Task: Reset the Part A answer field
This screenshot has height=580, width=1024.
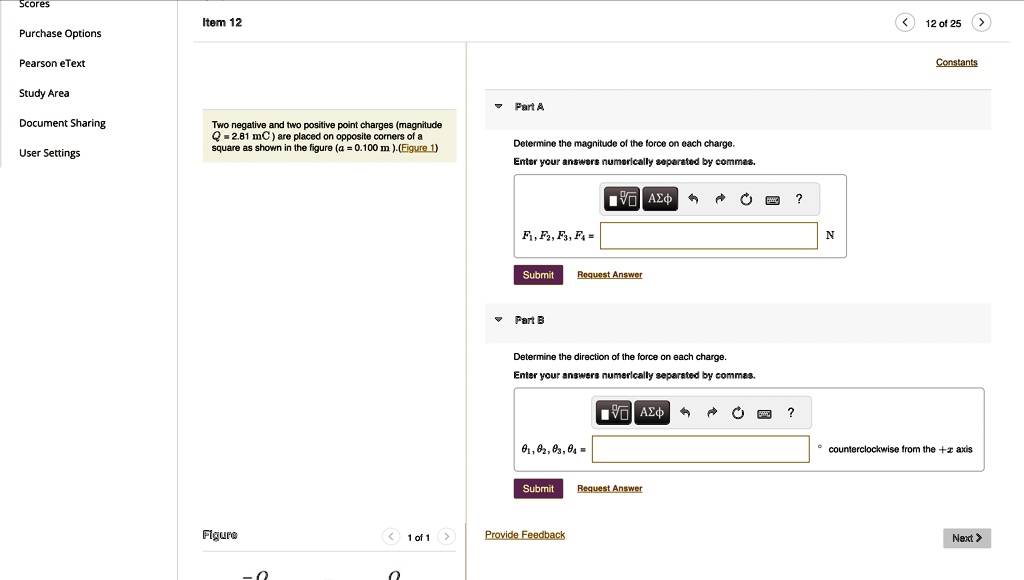Action: tap(746, 198)
